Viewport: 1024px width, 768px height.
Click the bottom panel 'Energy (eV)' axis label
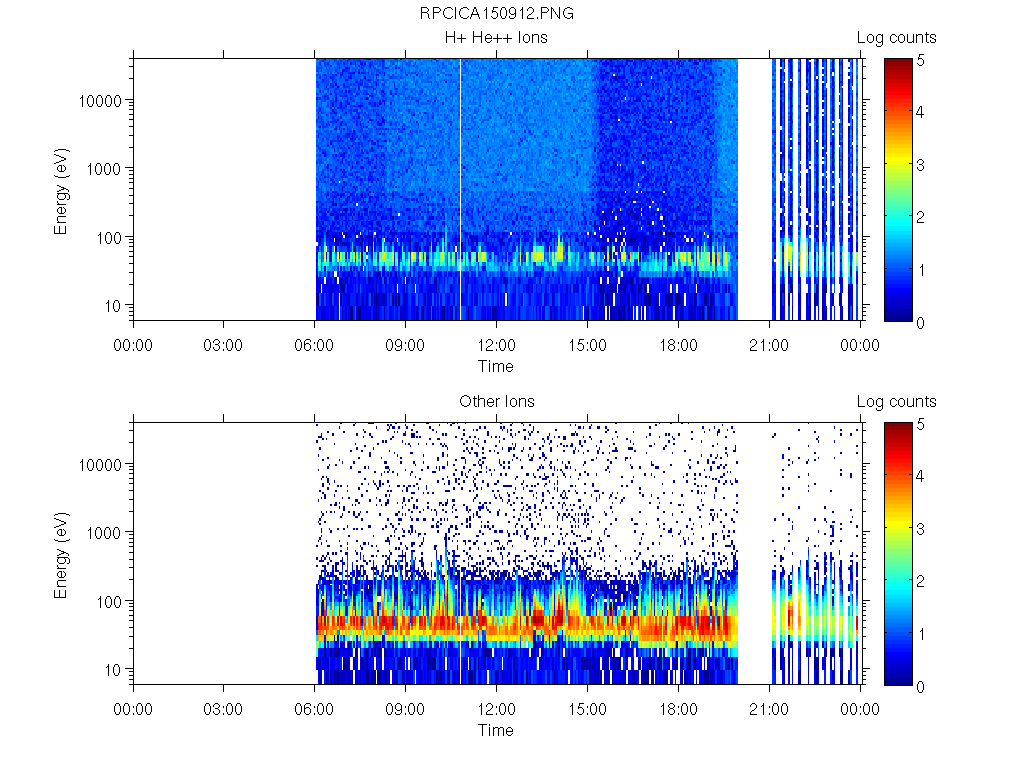(60, 555)
